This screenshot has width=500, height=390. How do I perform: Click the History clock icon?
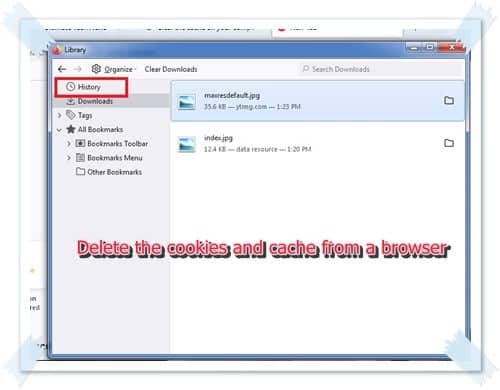click(x=70, y=87)
